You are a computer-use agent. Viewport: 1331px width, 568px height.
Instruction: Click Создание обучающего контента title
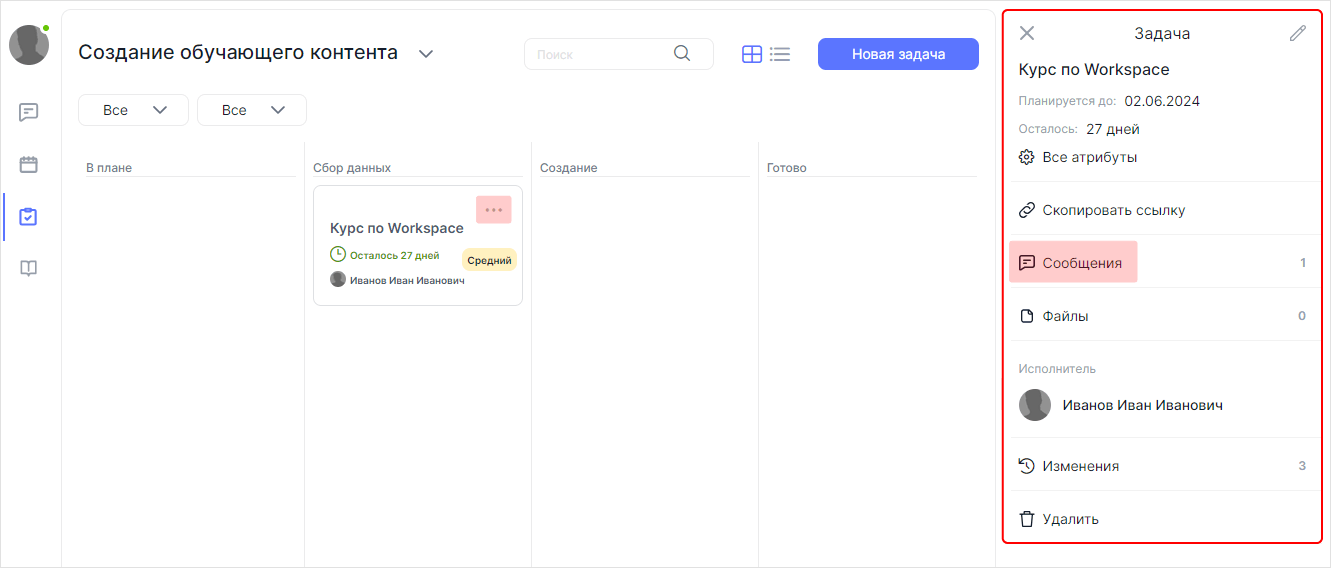[x=238, y=52]
